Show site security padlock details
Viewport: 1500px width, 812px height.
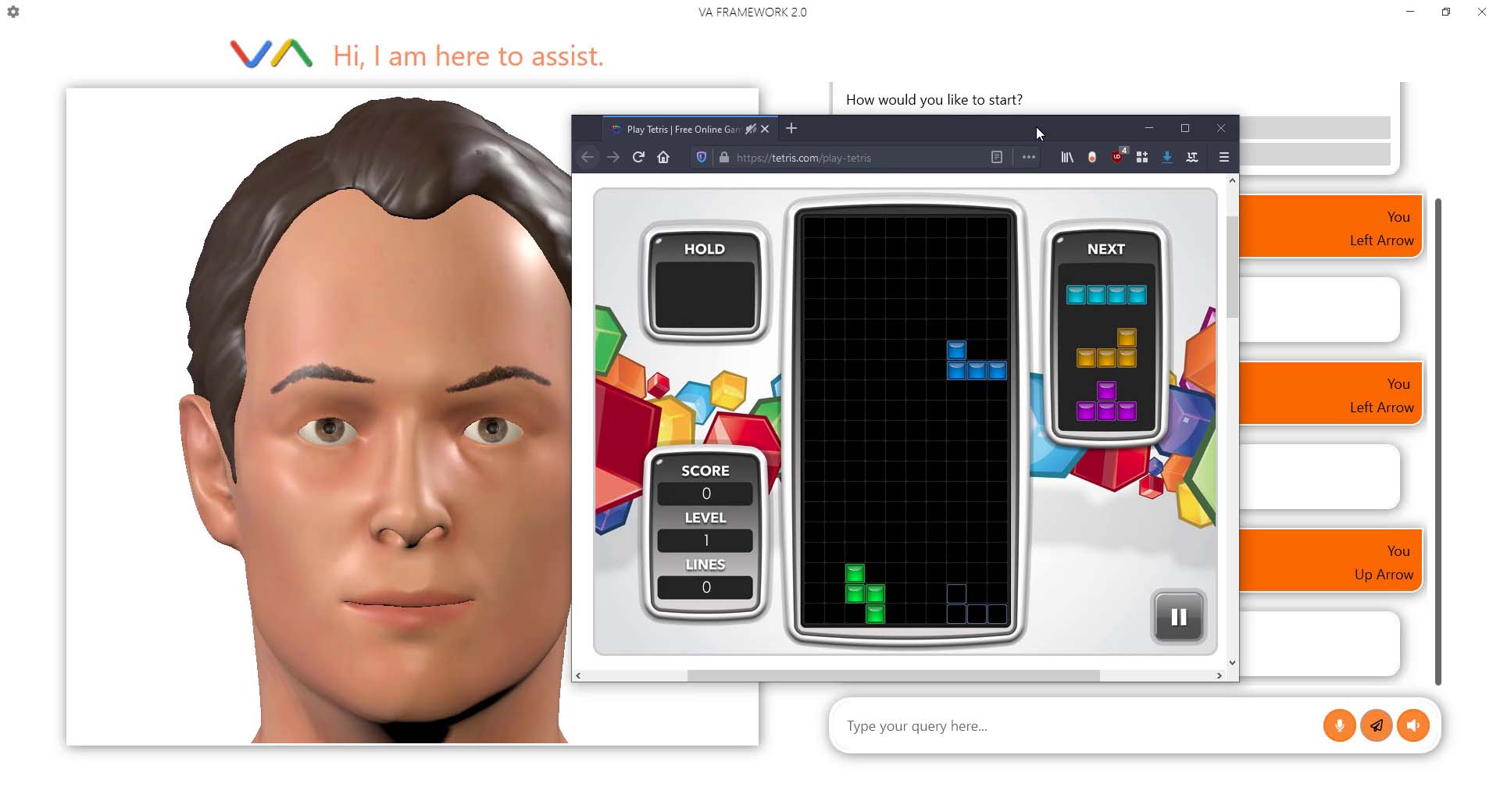tap(724, 157)
